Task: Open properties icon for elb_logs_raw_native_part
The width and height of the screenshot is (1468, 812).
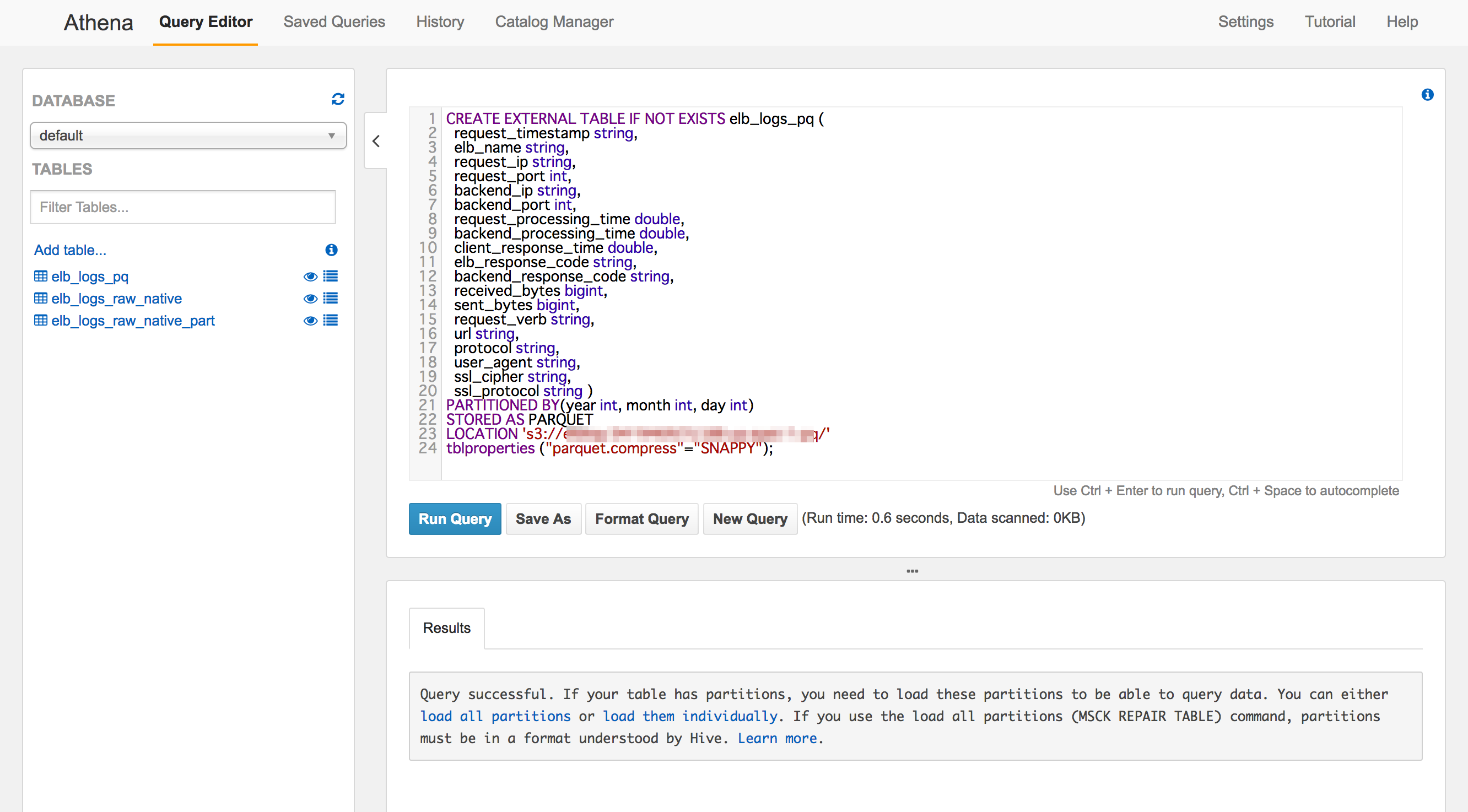Action: [x=331, y=320]
